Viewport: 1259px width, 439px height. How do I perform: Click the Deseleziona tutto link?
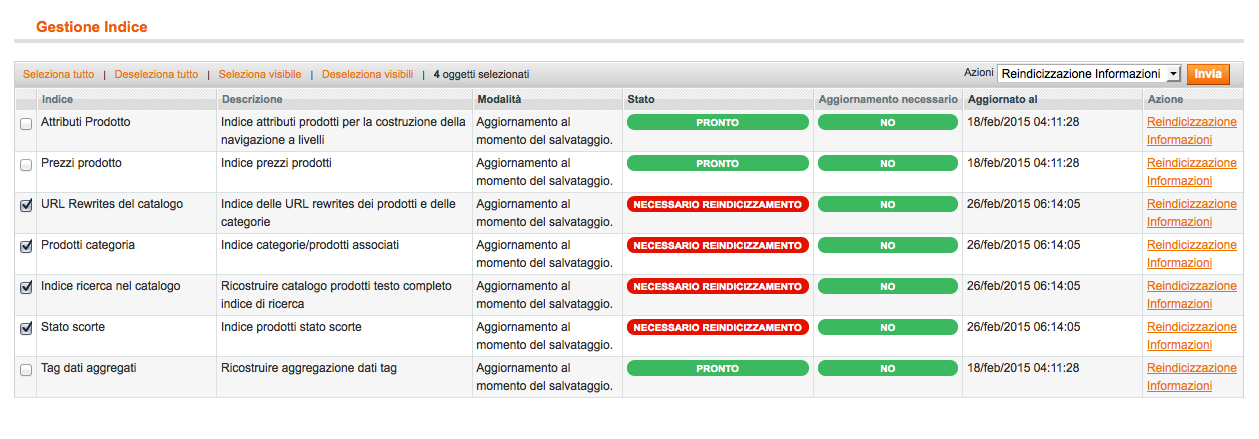point(156,74)
